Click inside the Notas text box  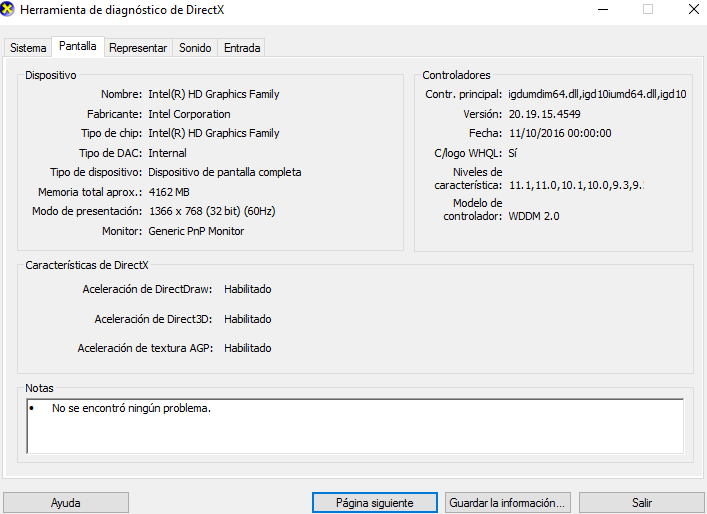(x=355, y=426)
